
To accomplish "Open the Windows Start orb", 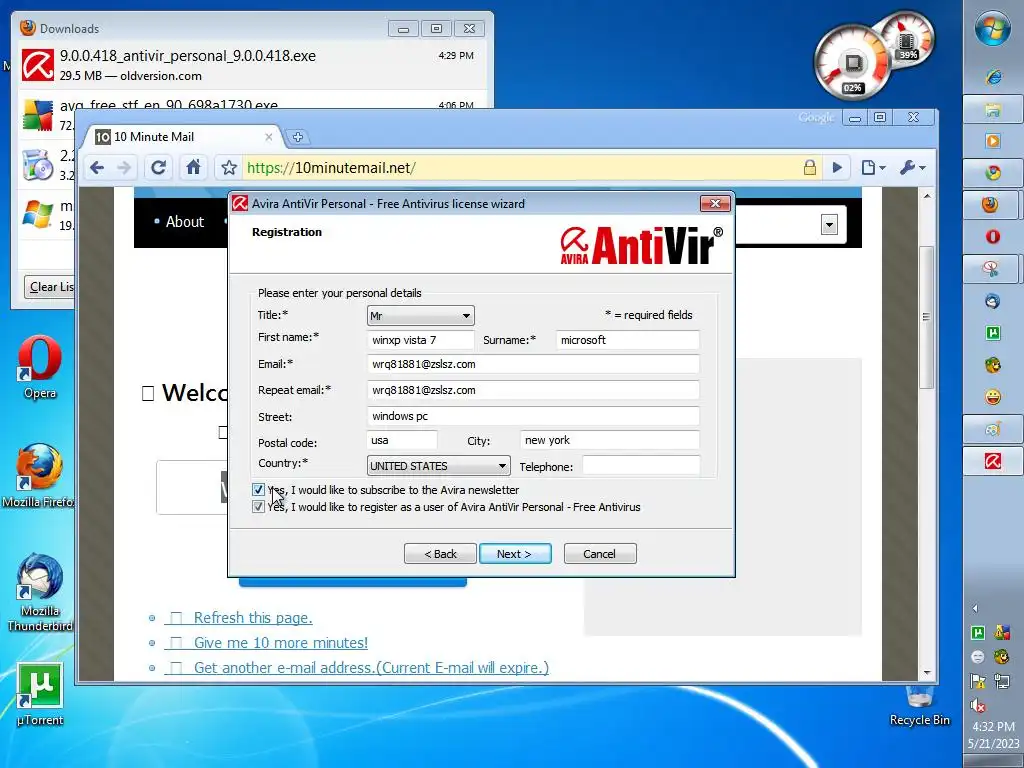I will [x=993, y=29].
